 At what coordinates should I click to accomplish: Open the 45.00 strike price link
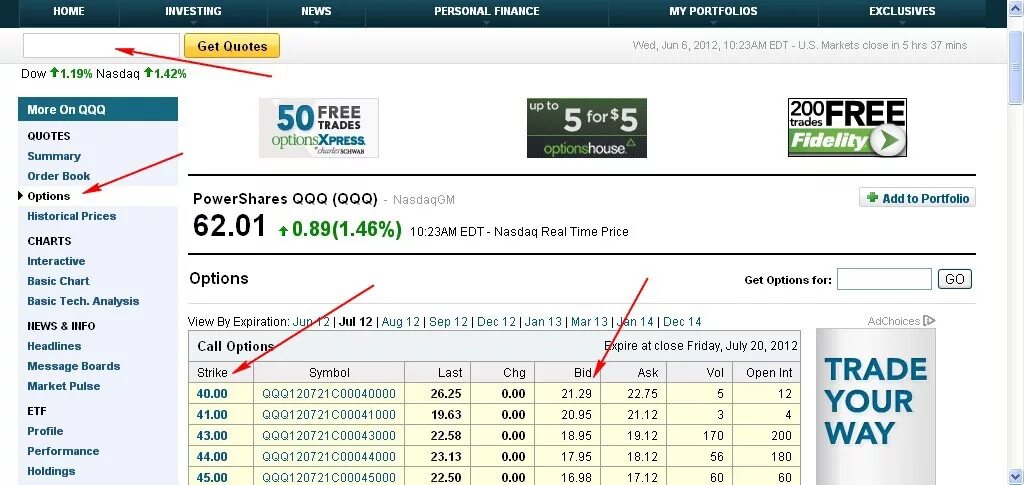coord(212,478)
